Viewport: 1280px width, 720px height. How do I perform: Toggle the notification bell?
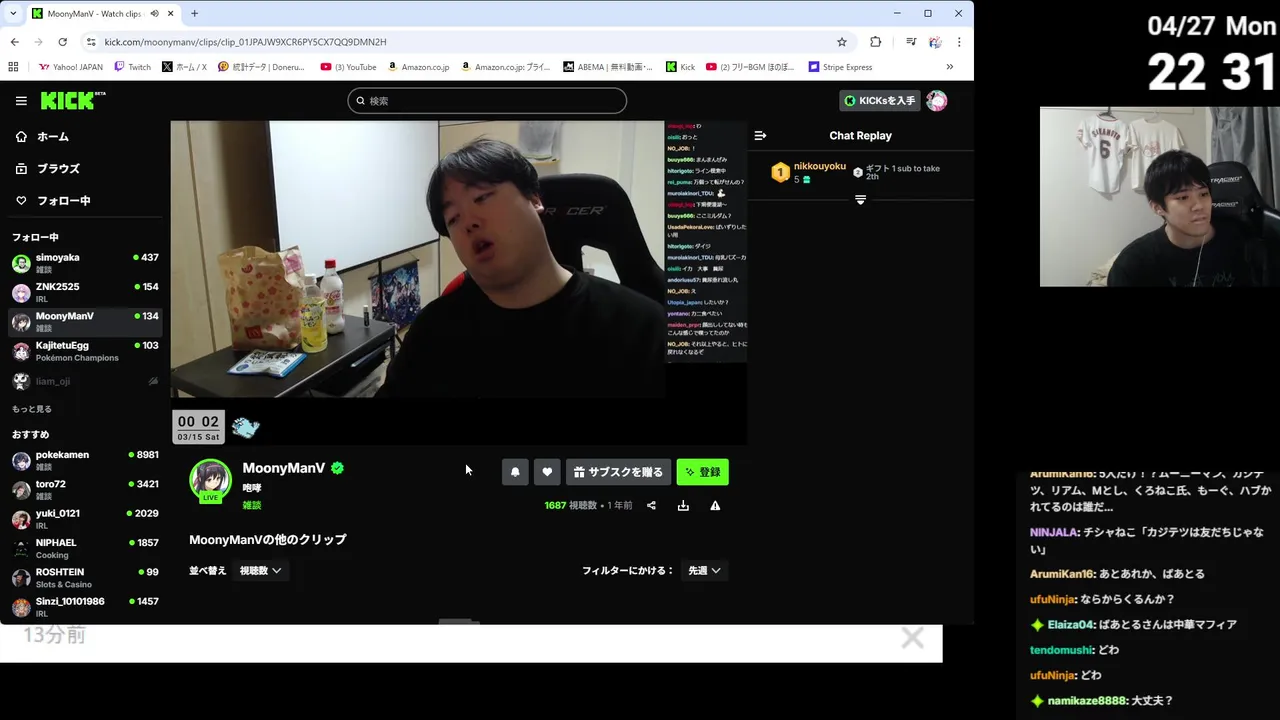point(515,472)
